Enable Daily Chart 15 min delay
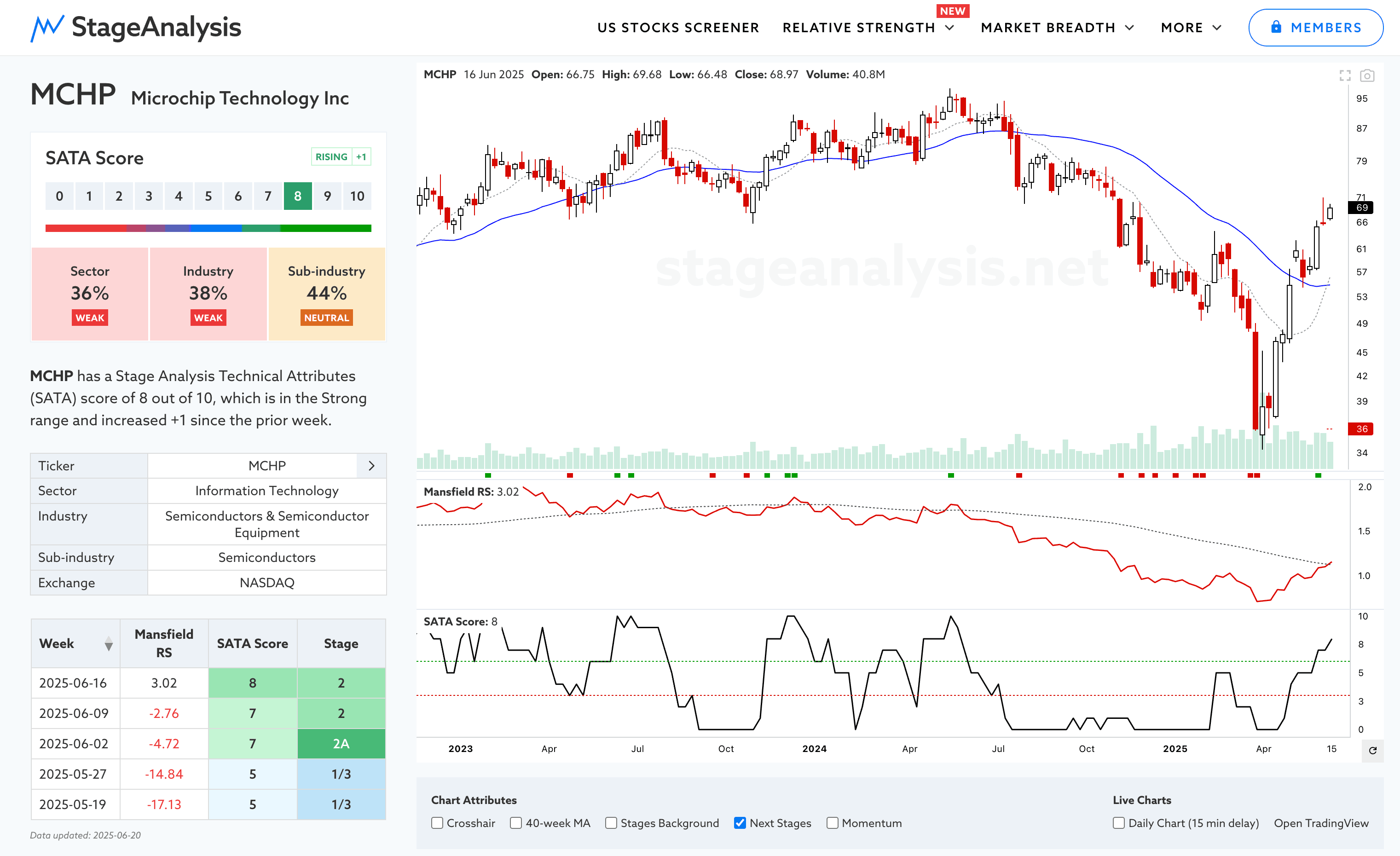Viewport: 1400px width, 856px height. 1119,823
